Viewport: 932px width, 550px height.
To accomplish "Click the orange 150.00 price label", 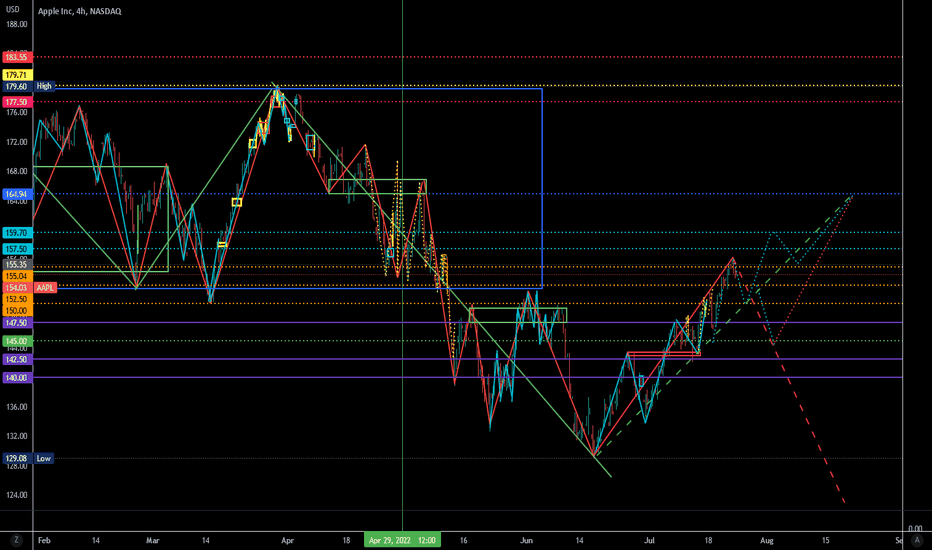I will (x=17, y=310).
